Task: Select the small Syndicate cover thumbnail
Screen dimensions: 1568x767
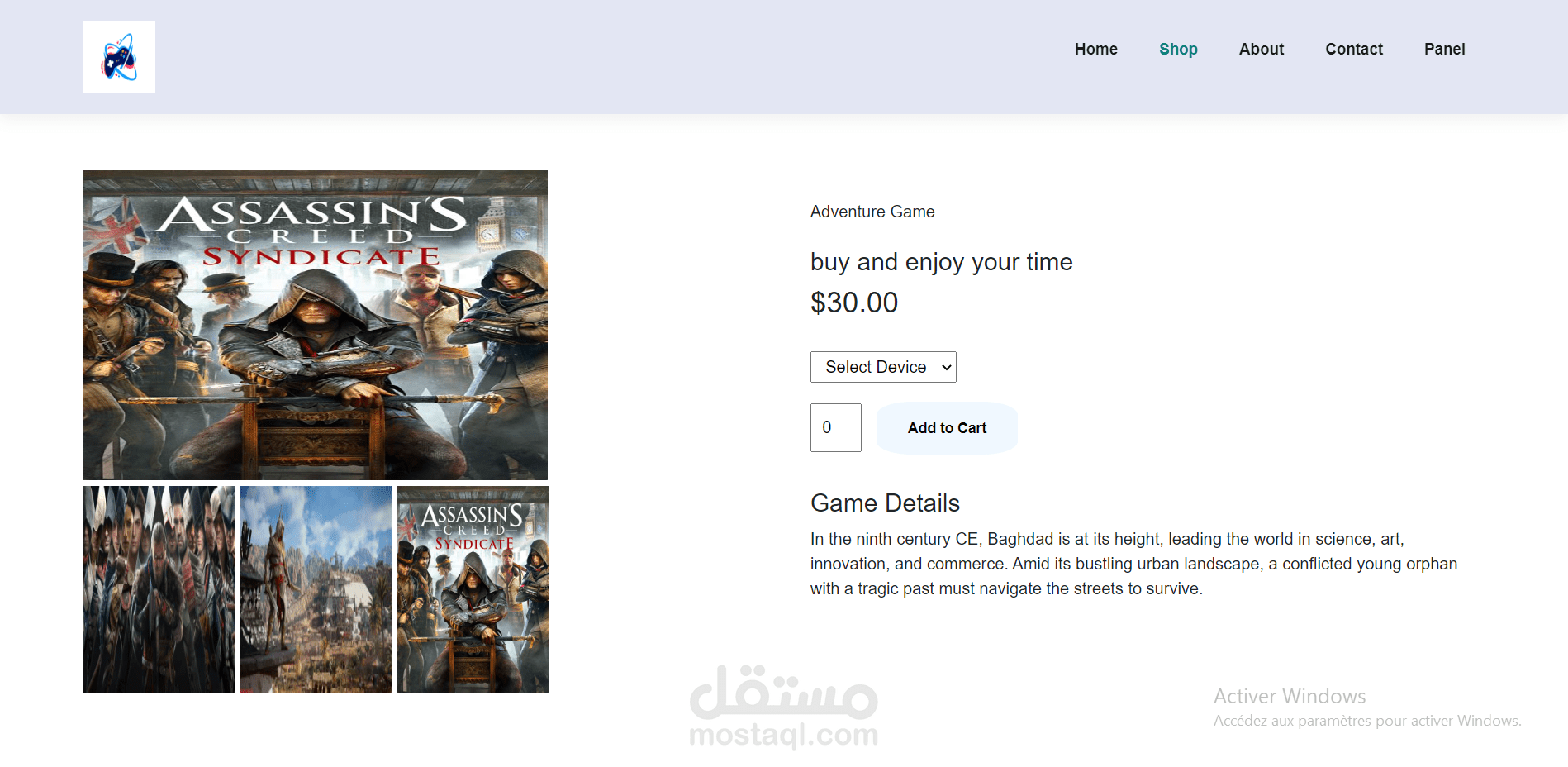Action: (x=473, y=589)
